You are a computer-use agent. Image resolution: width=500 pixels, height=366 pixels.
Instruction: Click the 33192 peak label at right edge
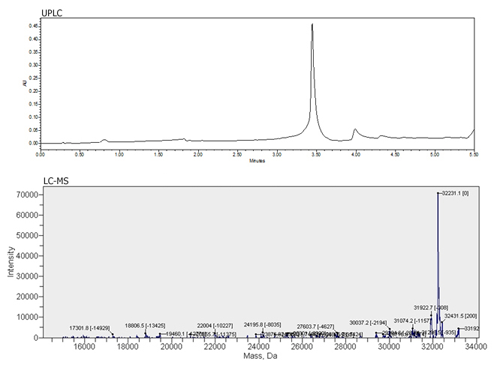(x=472, y=329)
